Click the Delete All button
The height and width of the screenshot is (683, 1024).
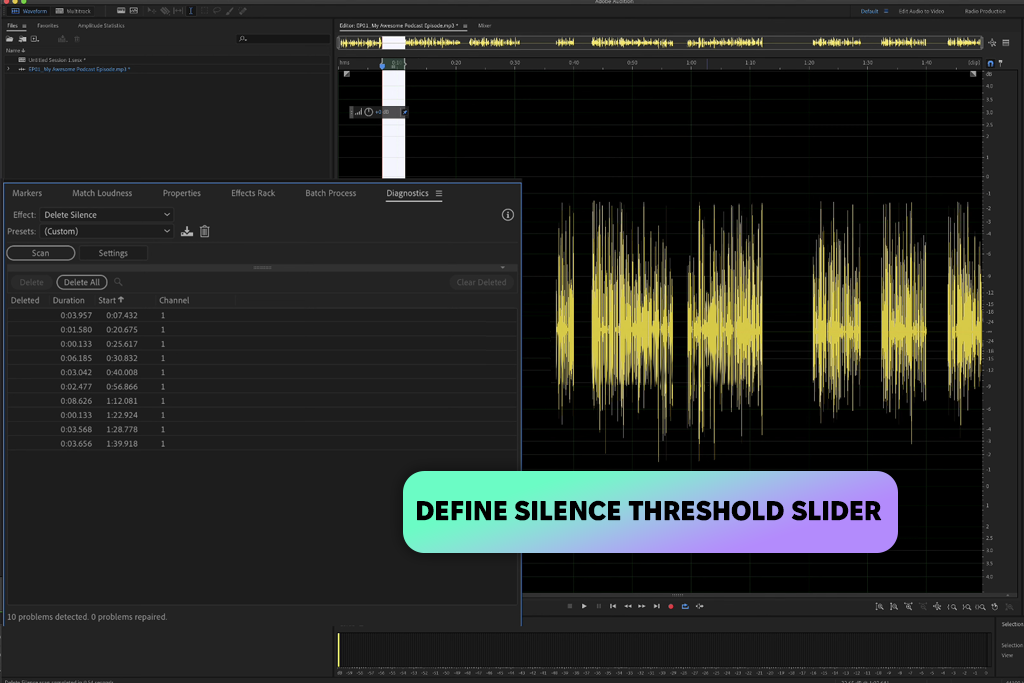82,282
